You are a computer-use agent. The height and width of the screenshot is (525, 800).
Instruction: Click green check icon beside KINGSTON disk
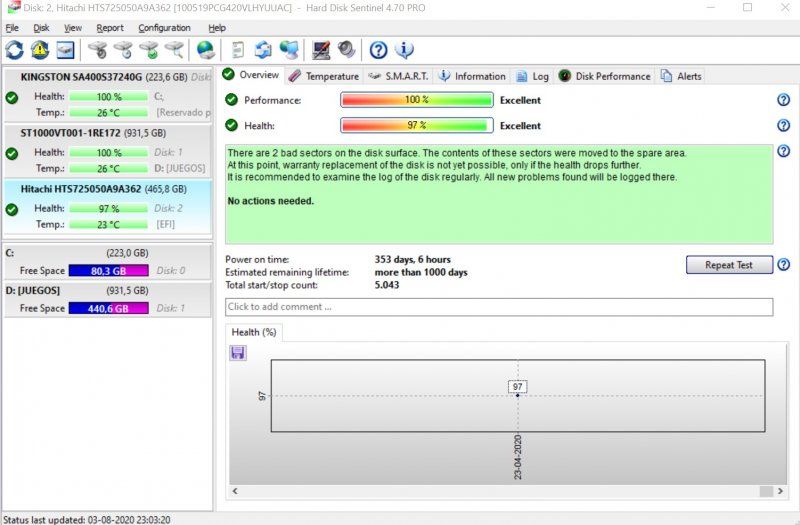pyautogui.click(x=12, y=97)
